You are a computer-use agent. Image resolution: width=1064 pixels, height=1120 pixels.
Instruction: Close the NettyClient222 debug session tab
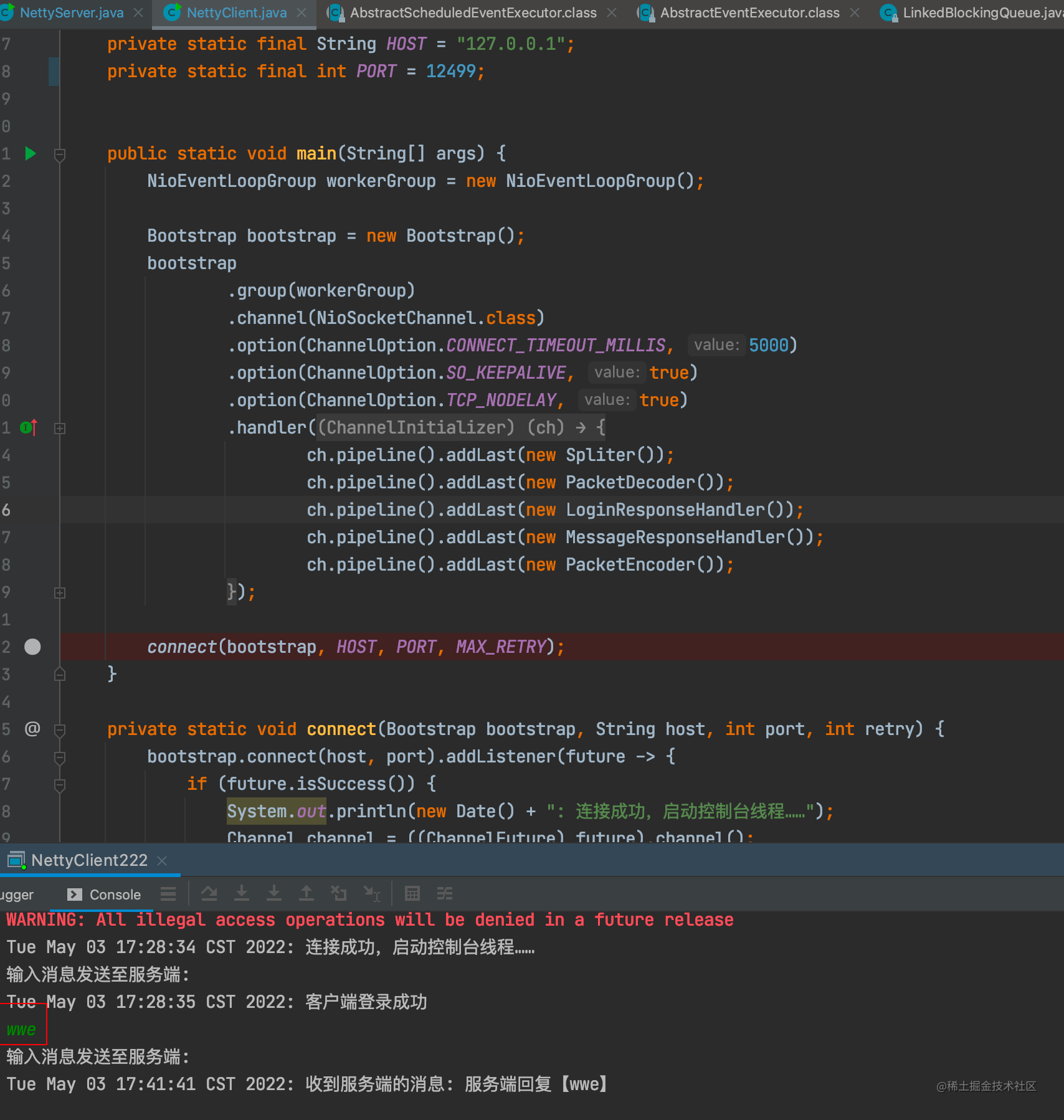162,860
